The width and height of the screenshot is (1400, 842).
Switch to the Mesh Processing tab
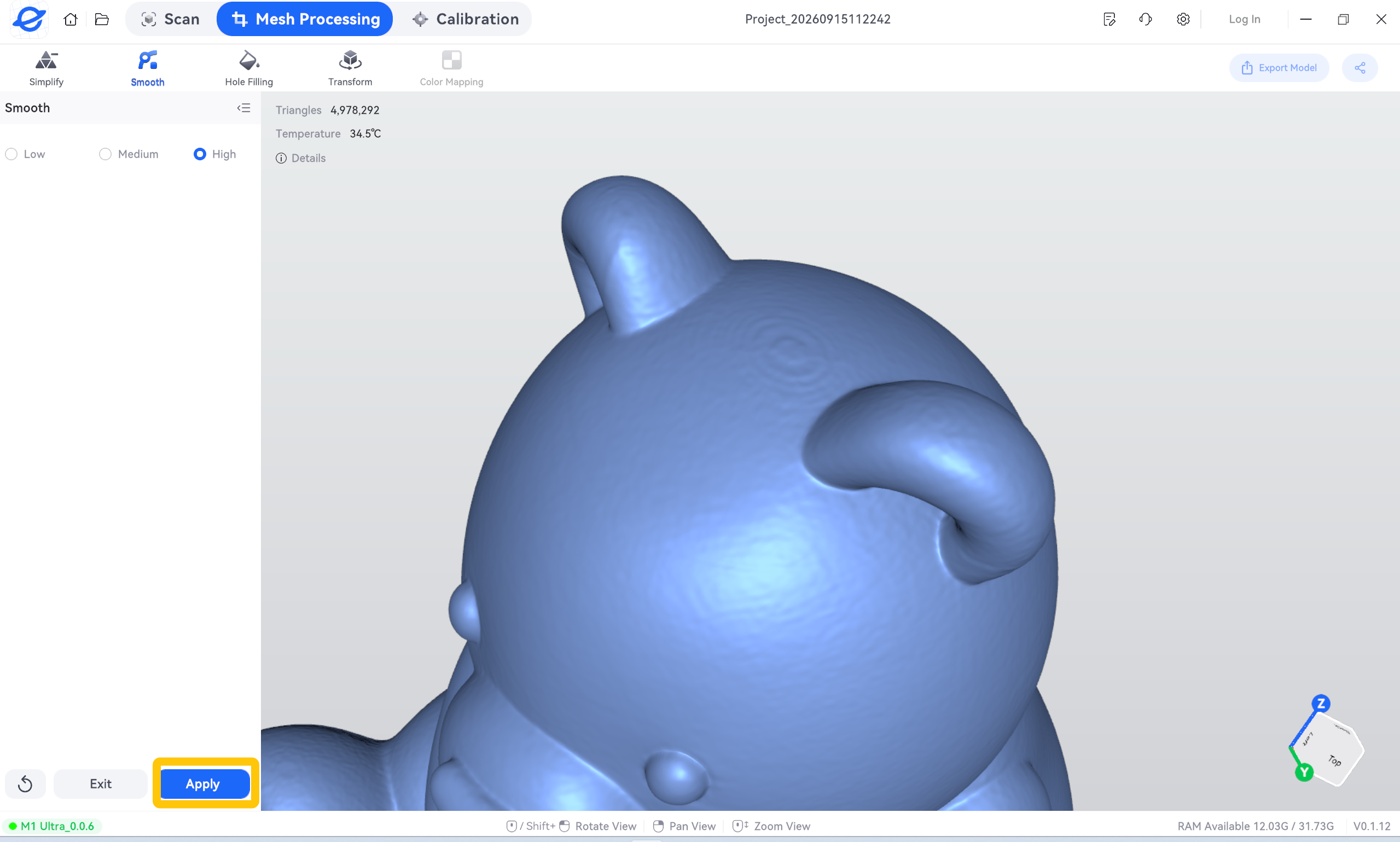click(305, 19)
